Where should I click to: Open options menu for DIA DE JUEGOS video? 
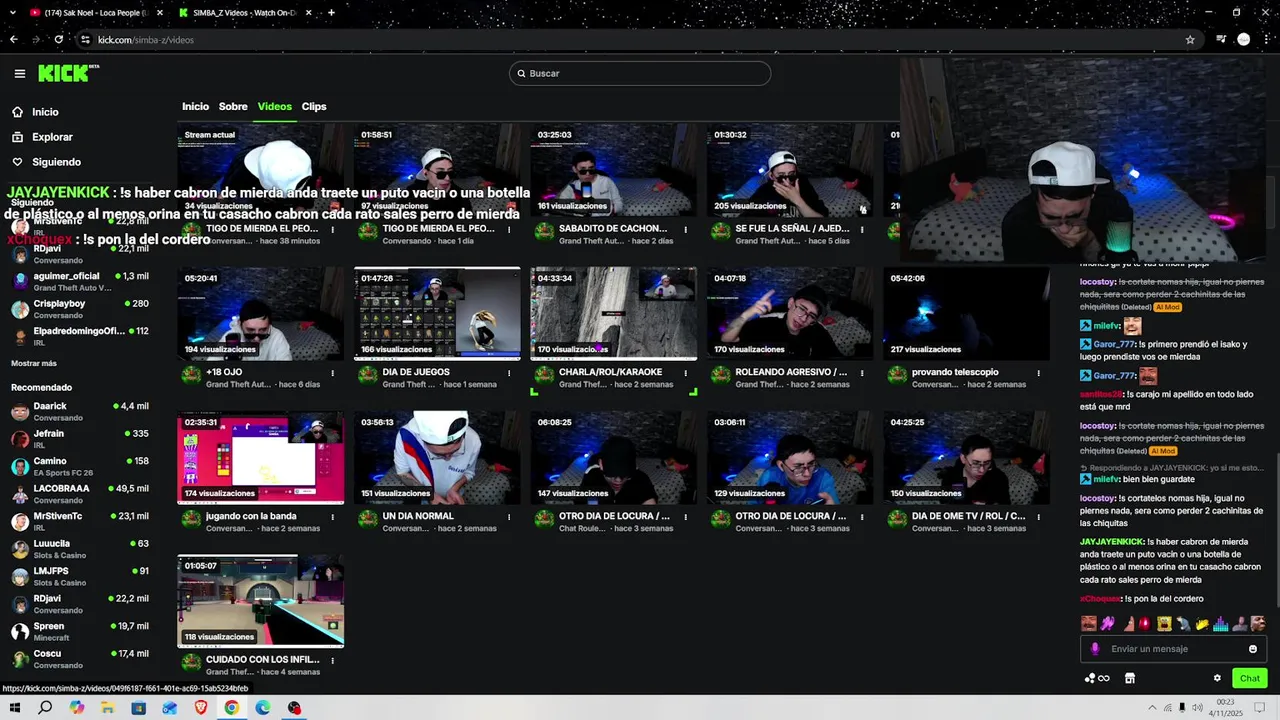click(509, 373)
